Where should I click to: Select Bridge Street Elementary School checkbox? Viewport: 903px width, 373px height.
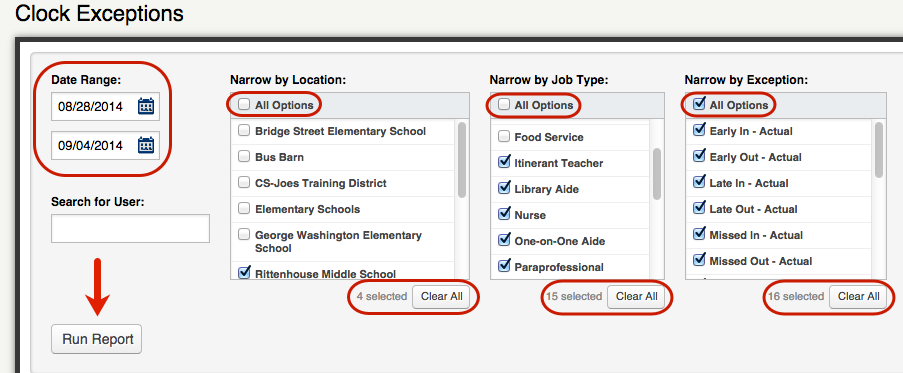coord(244,131)
